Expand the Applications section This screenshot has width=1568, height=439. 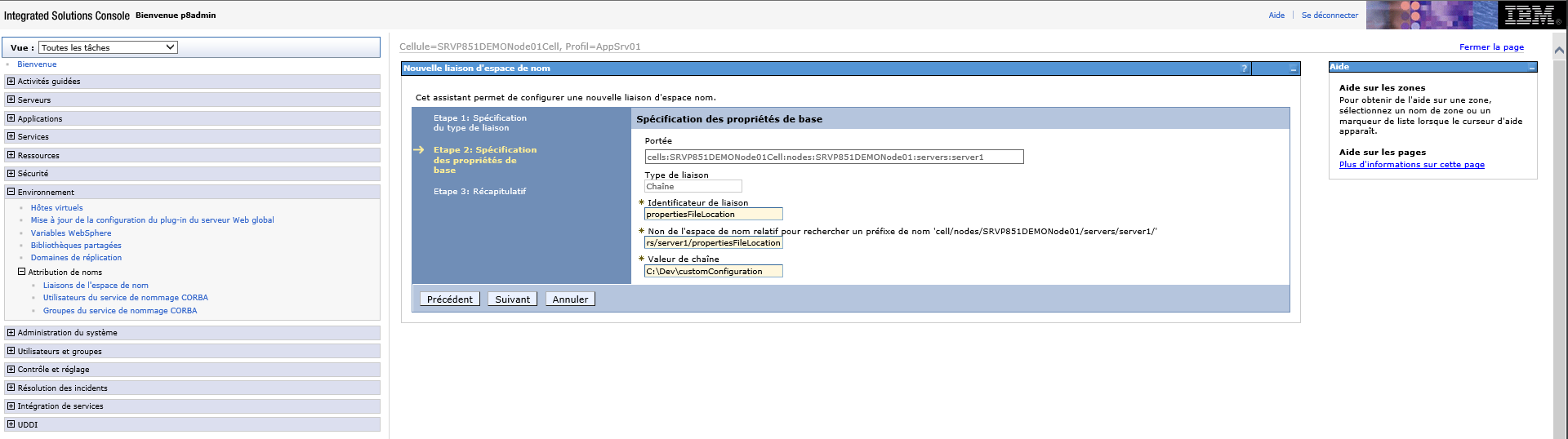(11, 118)
